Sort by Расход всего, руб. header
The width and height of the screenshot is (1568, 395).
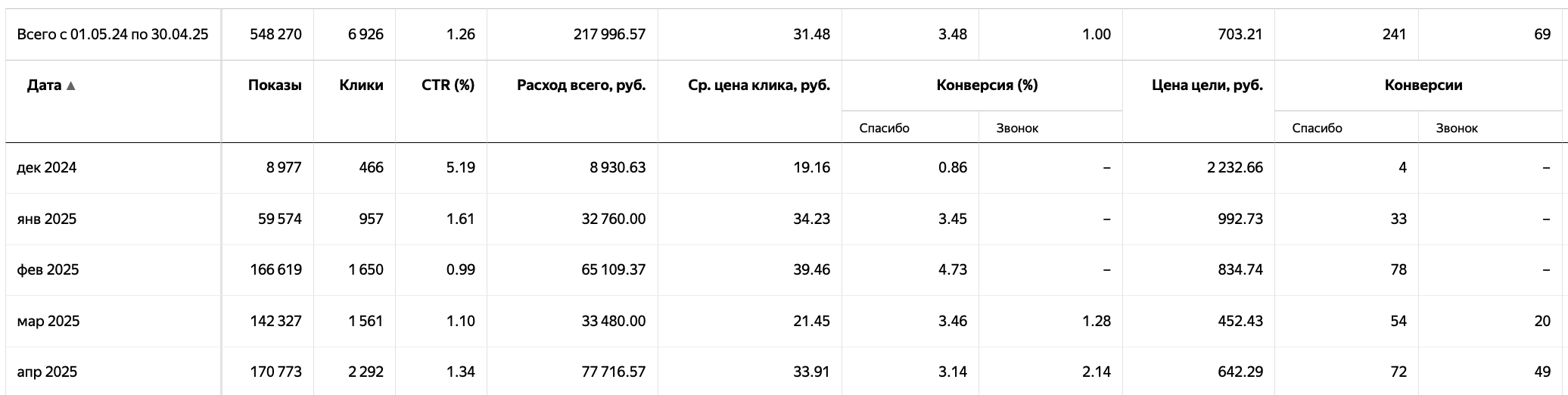581,86
